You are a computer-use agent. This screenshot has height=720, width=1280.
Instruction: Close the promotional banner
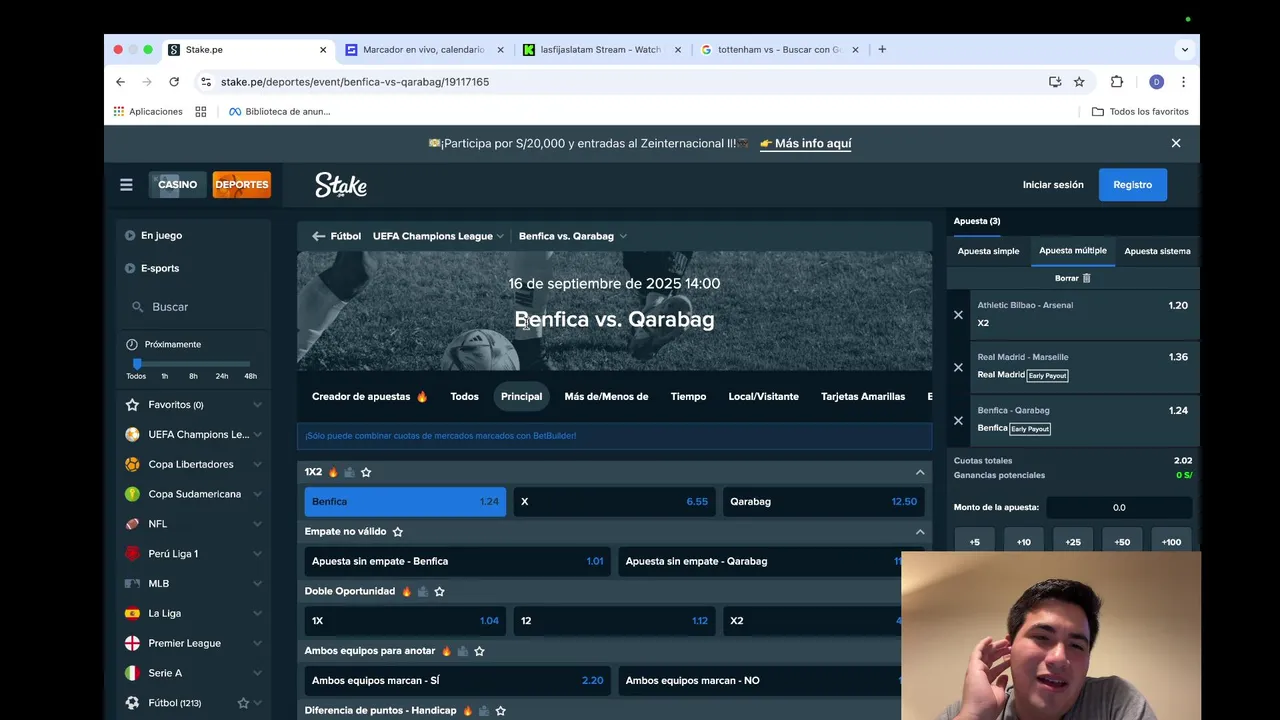tap(1176, 143)
